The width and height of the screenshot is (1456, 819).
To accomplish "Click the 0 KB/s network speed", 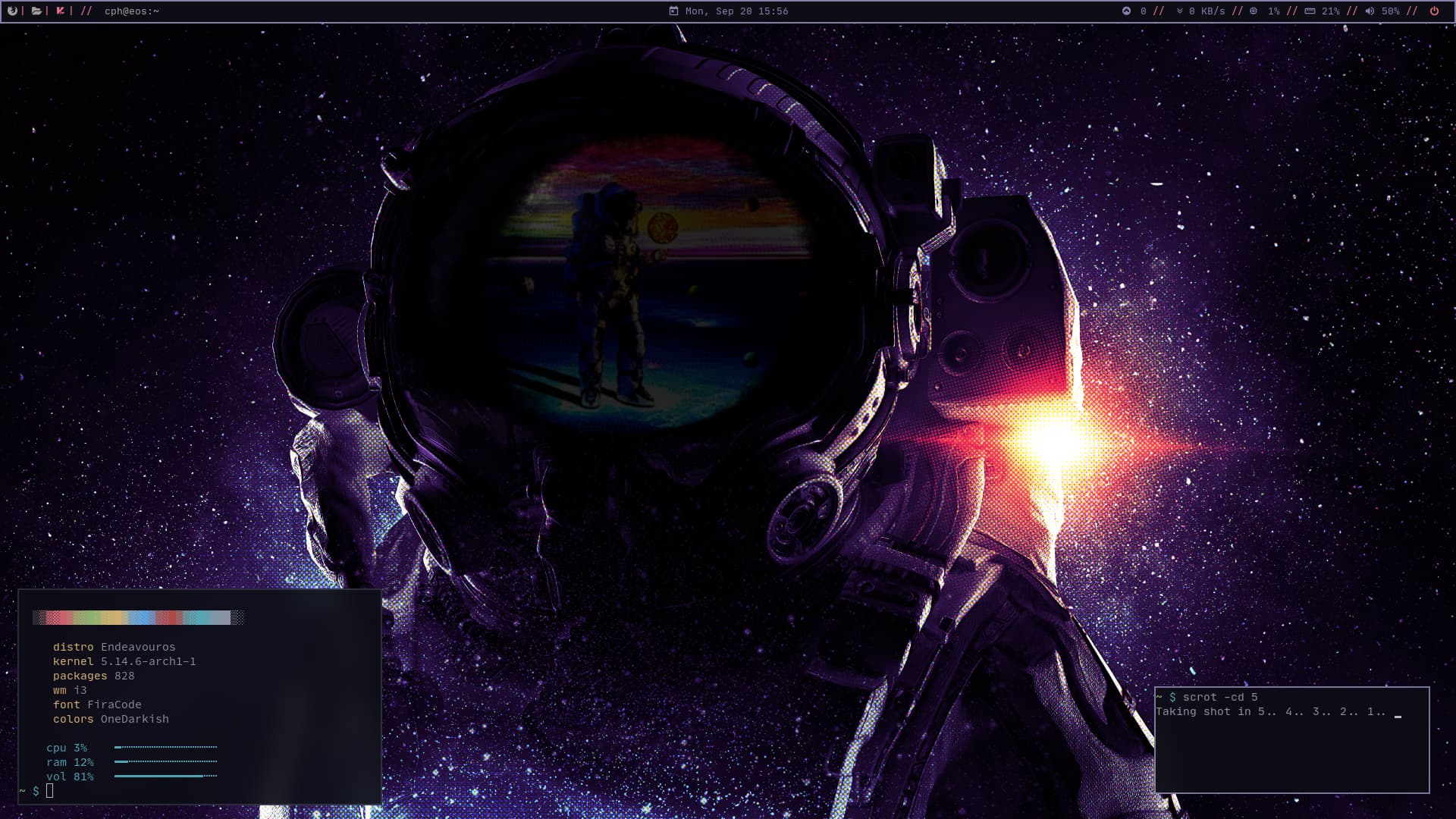I will 1207,11.
